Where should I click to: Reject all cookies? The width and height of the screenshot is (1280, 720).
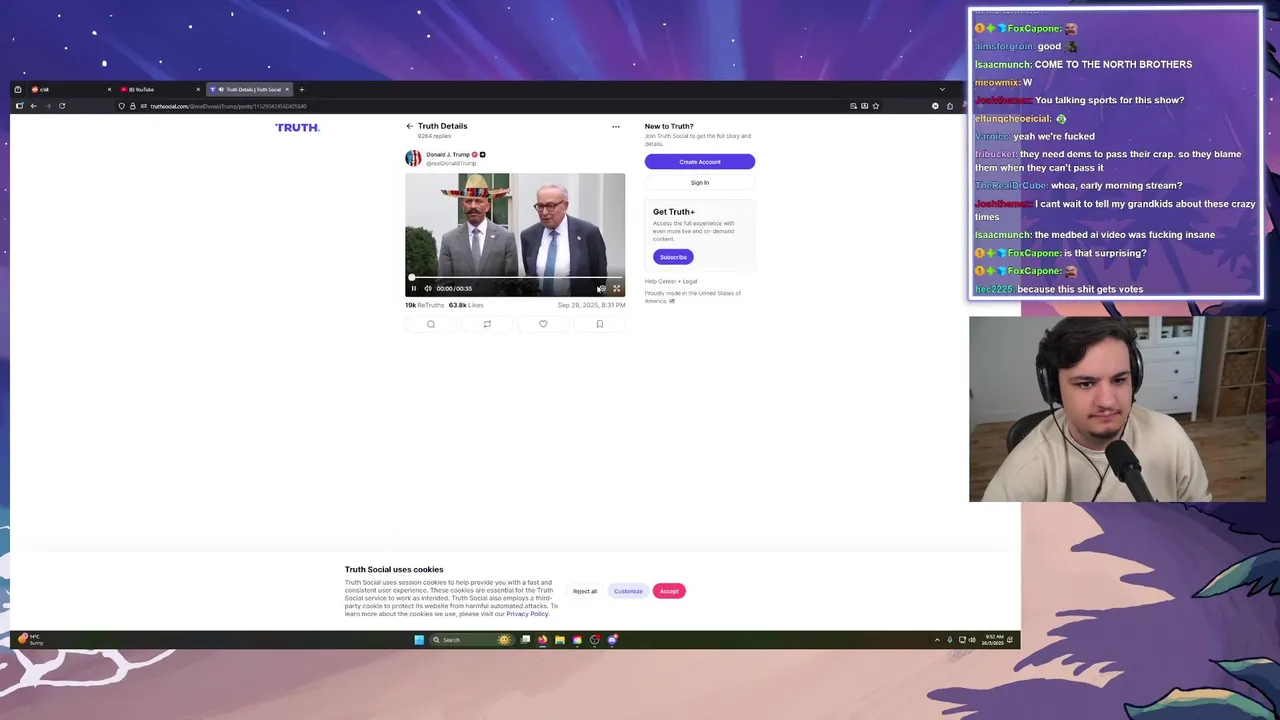(585, 591)
